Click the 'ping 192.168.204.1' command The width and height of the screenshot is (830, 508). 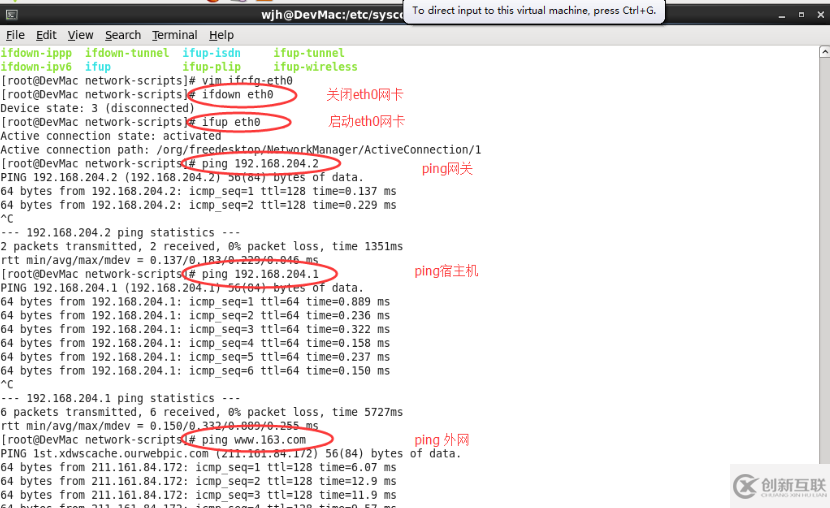pyautogui.click(x=260, y=274)
